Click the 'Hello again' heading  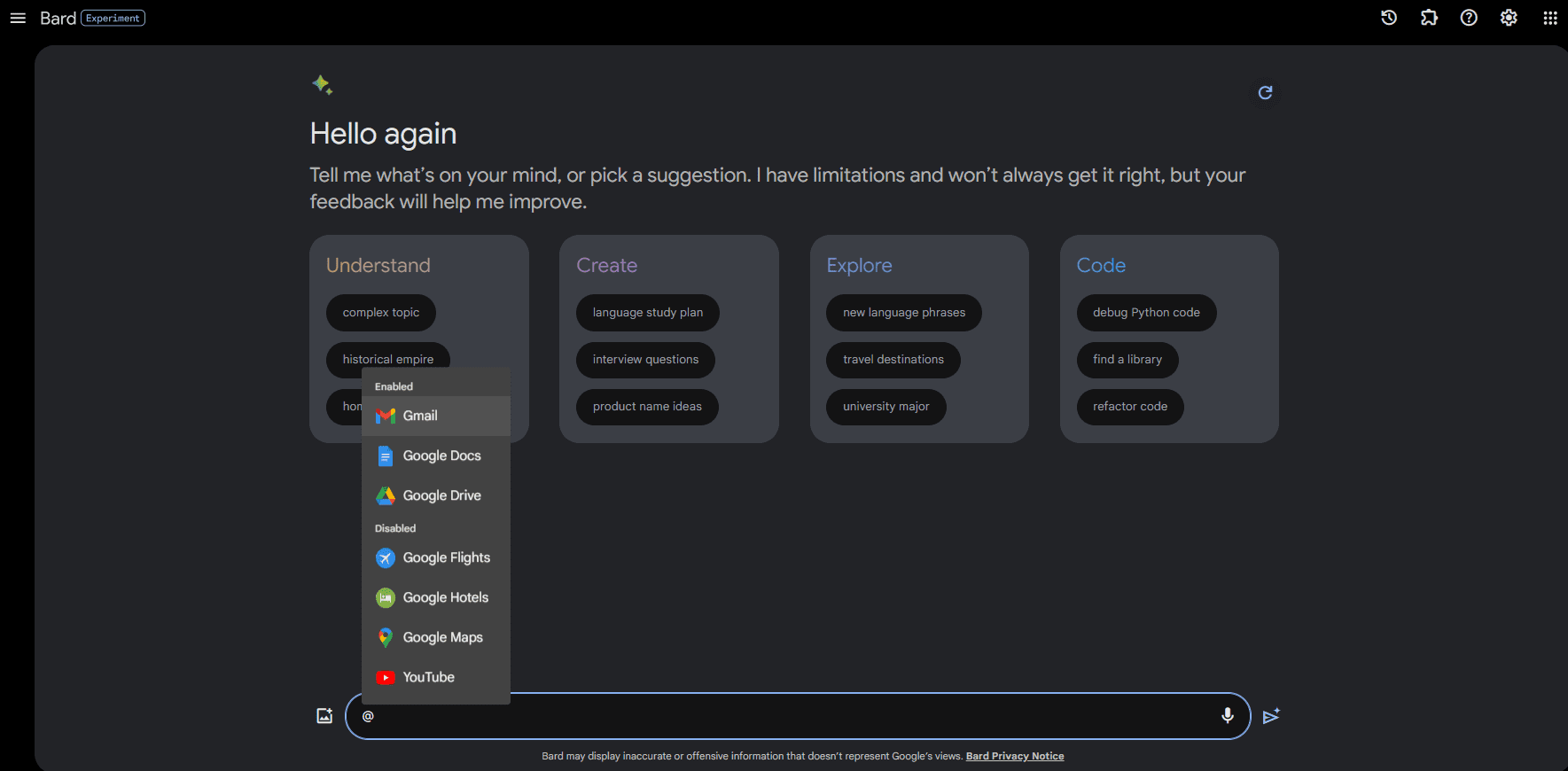click(x=384, y=134)
